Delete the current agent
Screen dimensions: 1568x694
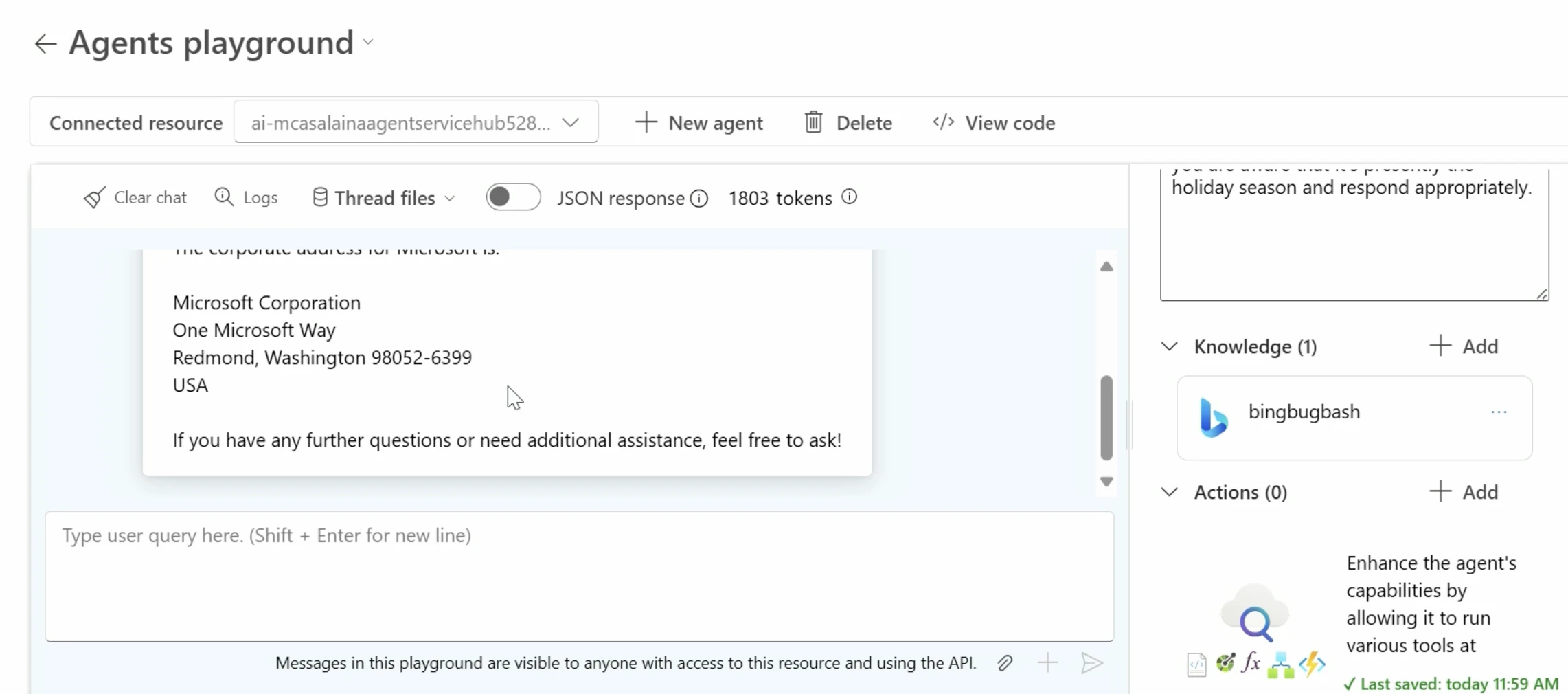point(848,122)
